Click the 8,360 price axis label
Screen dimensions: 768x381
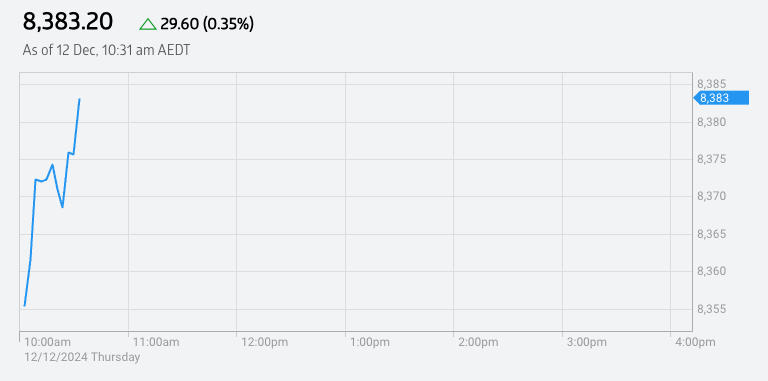click(712, 271)
